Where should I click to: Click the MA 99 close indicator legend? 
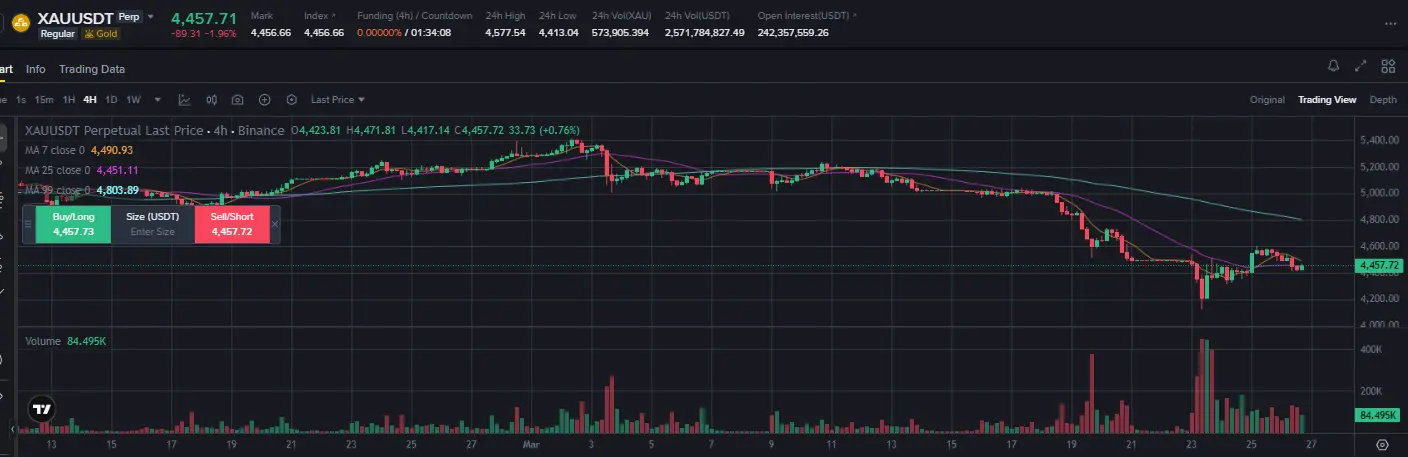[82, 190]
